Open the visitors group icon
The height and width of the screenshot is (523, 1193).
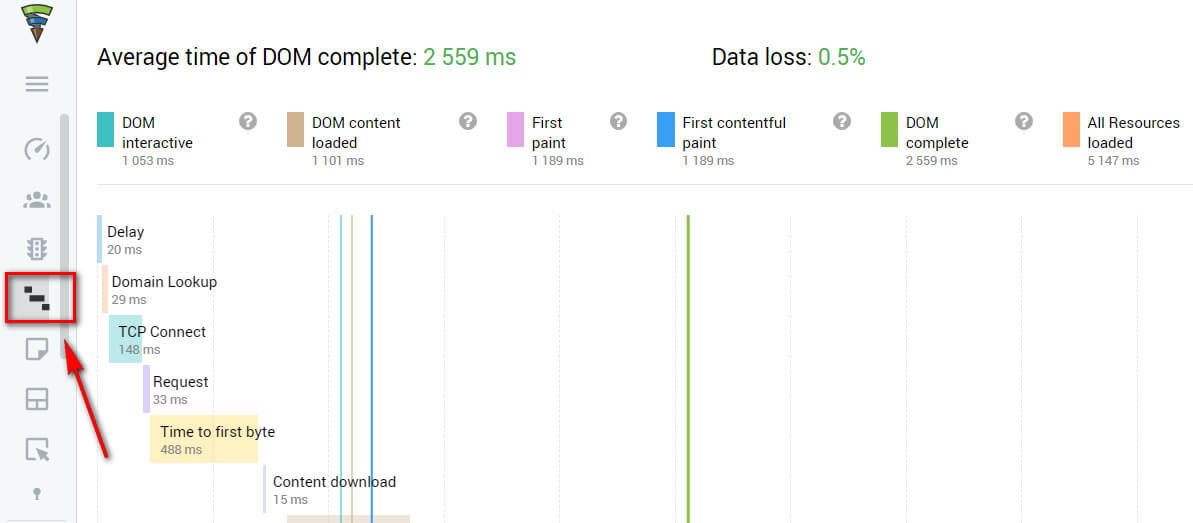point(37,200)
